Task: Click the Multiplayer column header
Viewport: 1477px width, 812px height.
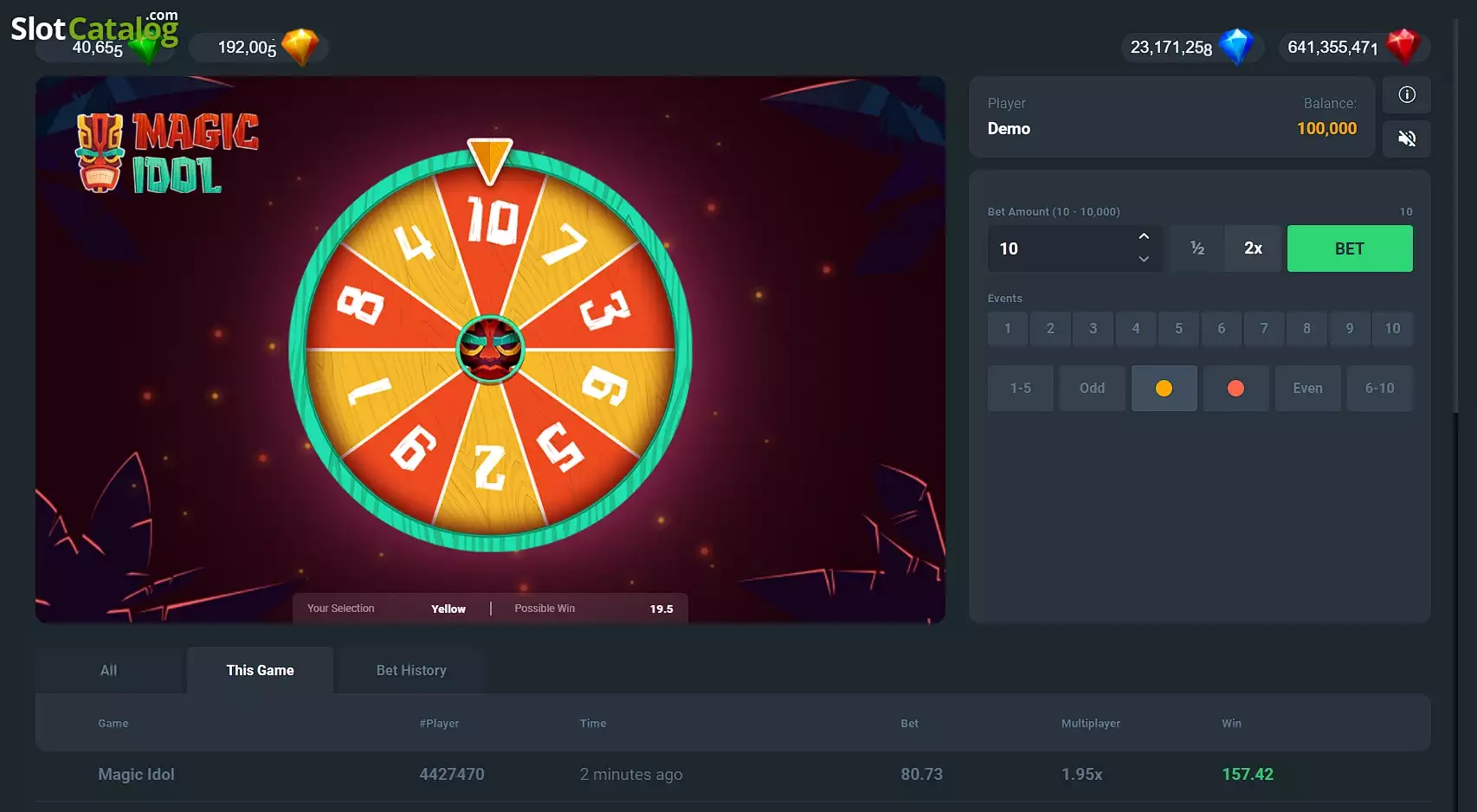Action: pos(1091,724)
